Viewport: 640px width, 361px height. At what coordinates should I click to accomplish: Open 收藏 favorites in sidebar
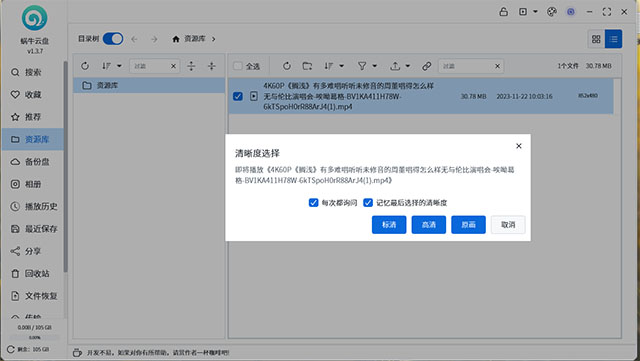(x=33, y=94)
